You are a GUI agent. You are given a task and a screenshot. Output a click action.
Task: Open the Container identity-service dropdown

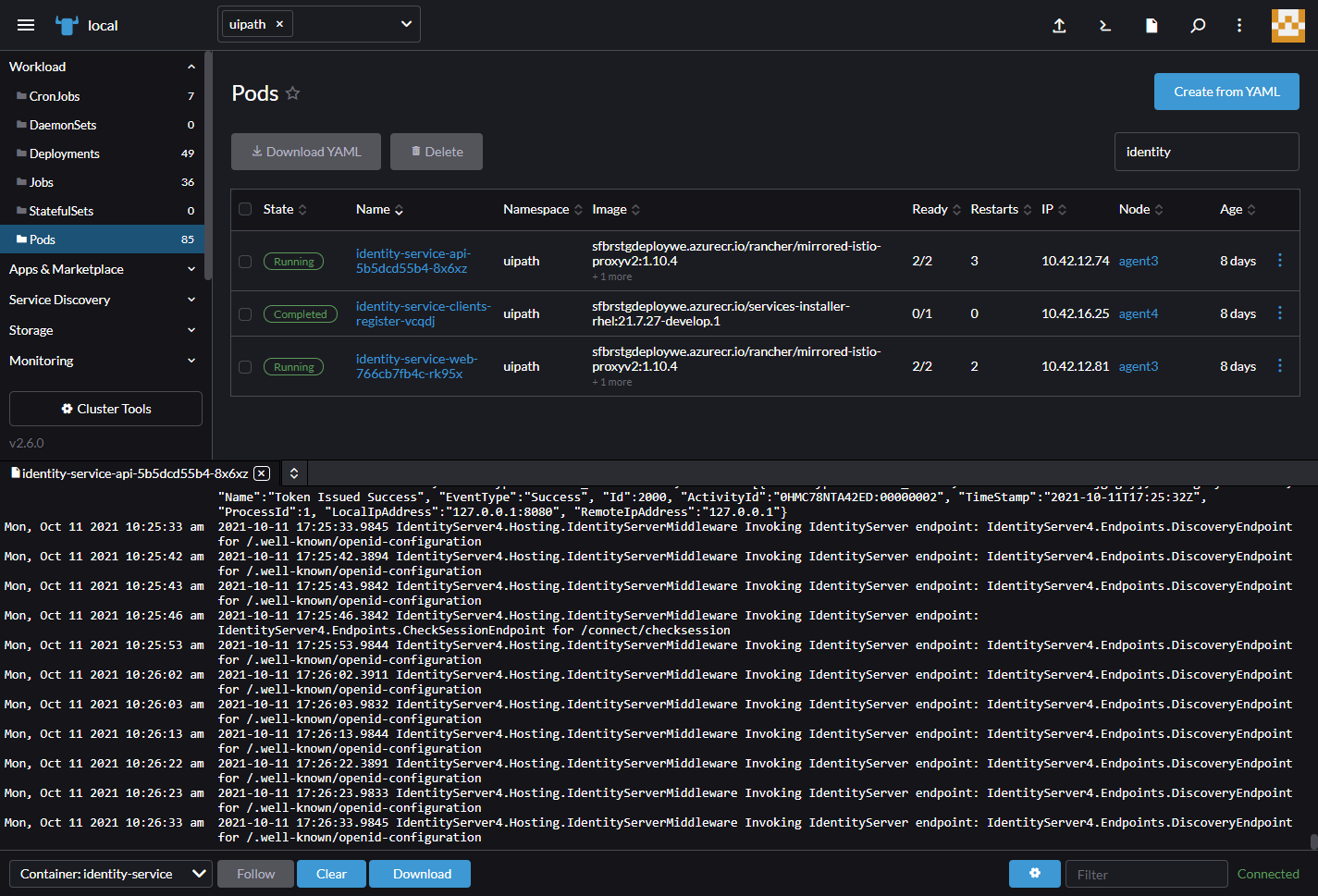point(111,874)
